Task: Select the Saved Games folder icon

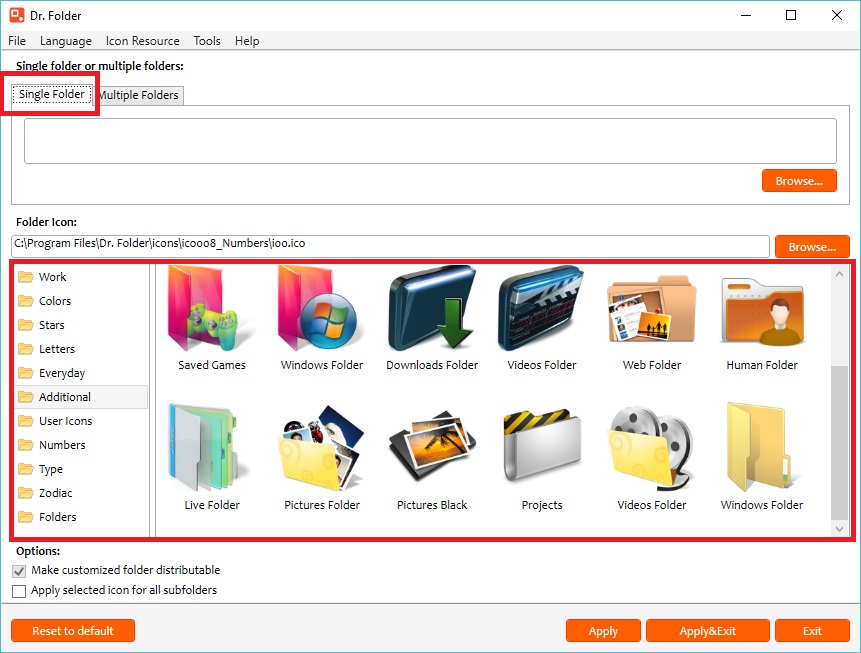Action: [x=210, y=310]
